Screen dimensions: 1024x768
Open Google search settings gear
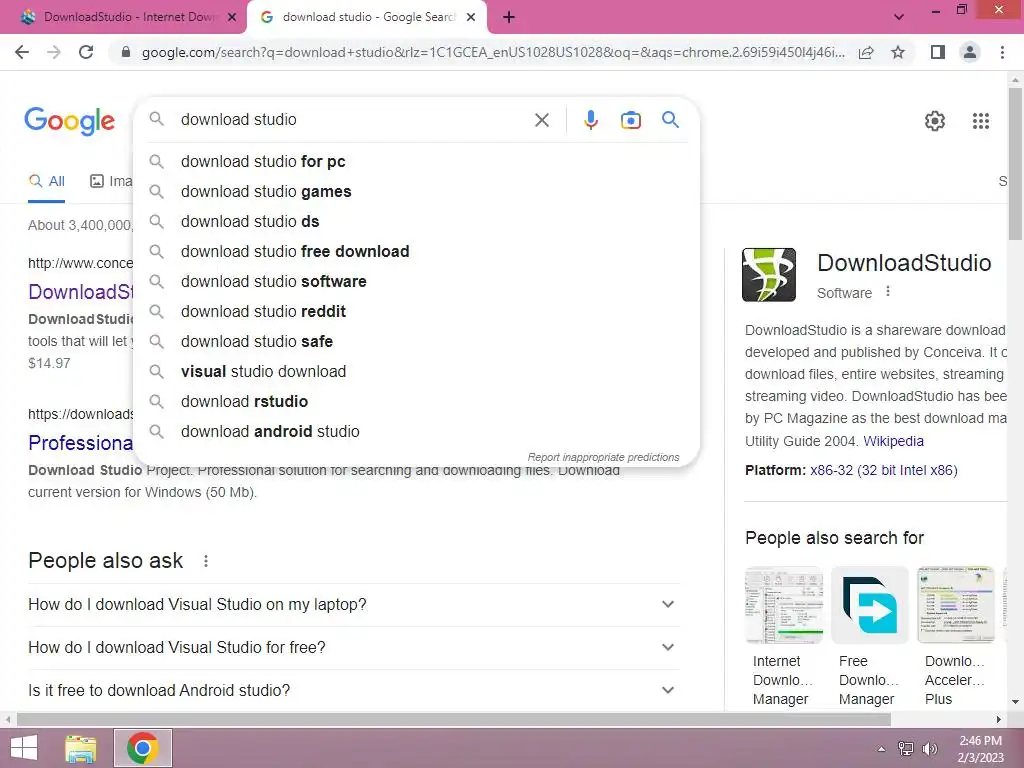coord(935,121)
